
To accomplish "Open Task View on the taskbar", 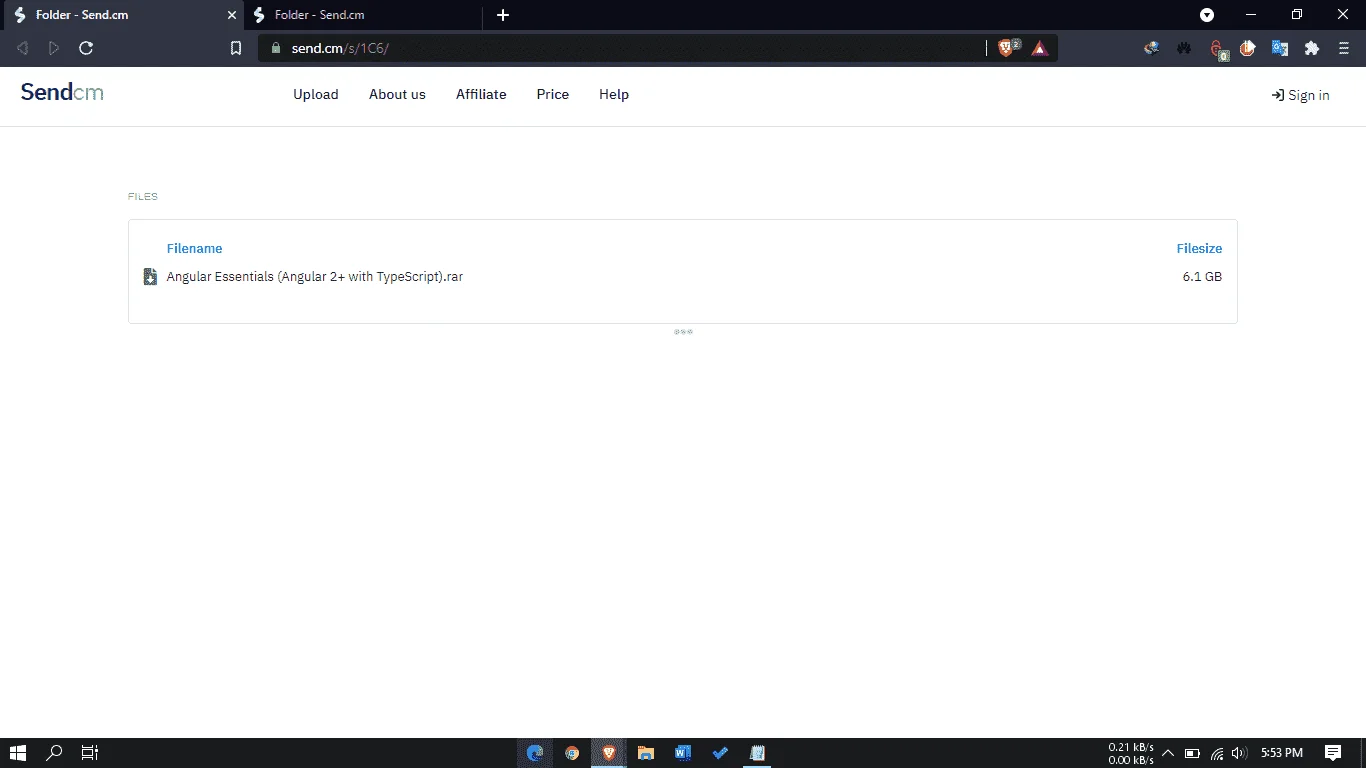I will coord(89,753).
